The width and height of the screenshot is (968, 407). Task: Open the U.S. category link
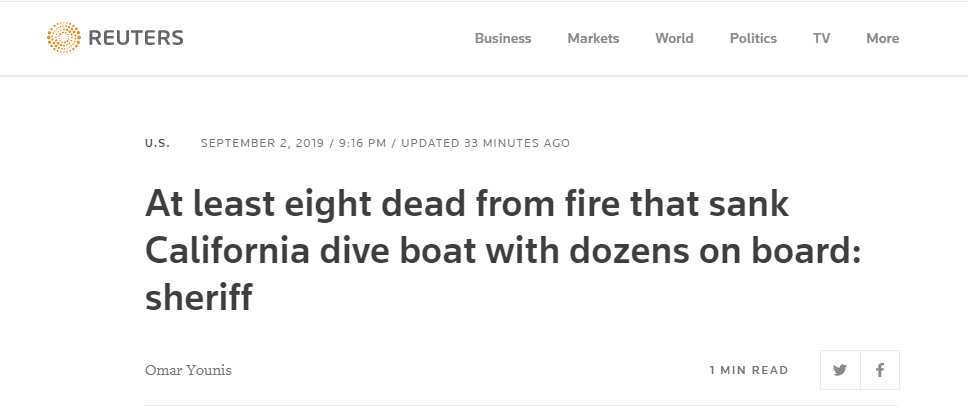coord(157,143)
